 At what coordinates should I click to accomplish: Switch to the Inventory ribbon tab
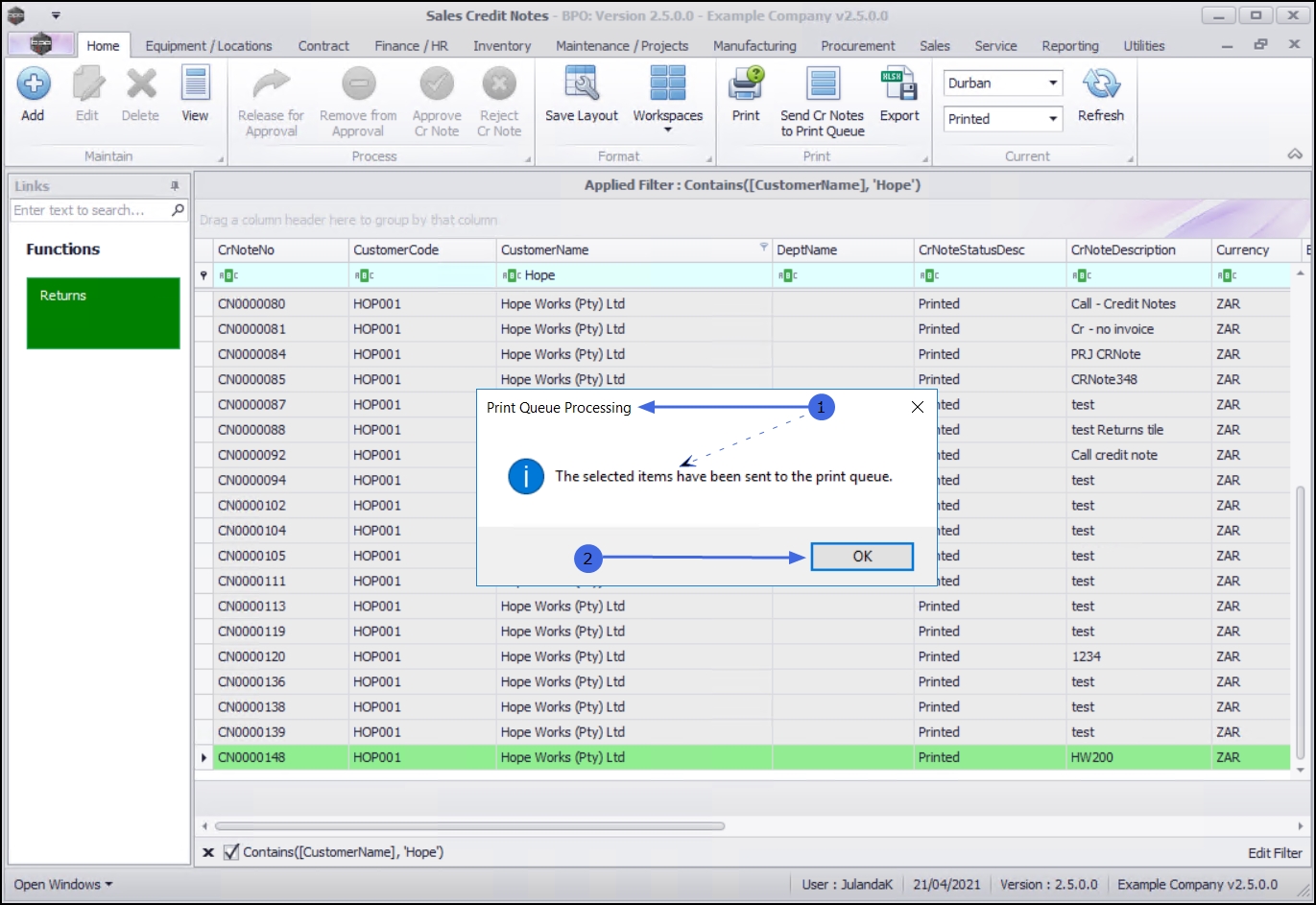point(501,46)
